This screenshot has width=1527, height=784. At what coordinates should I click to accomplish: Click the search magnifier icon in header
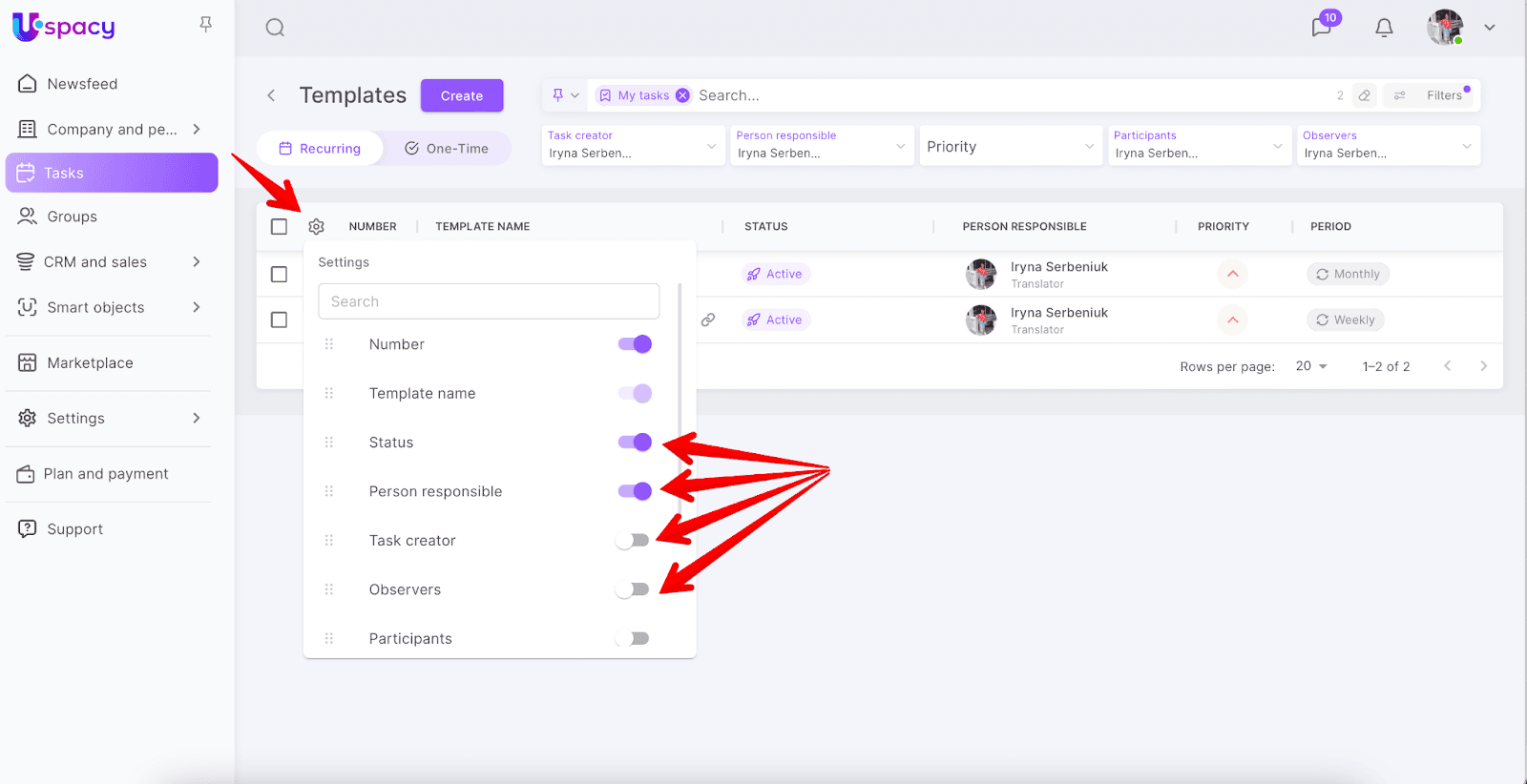click(275, 28)
